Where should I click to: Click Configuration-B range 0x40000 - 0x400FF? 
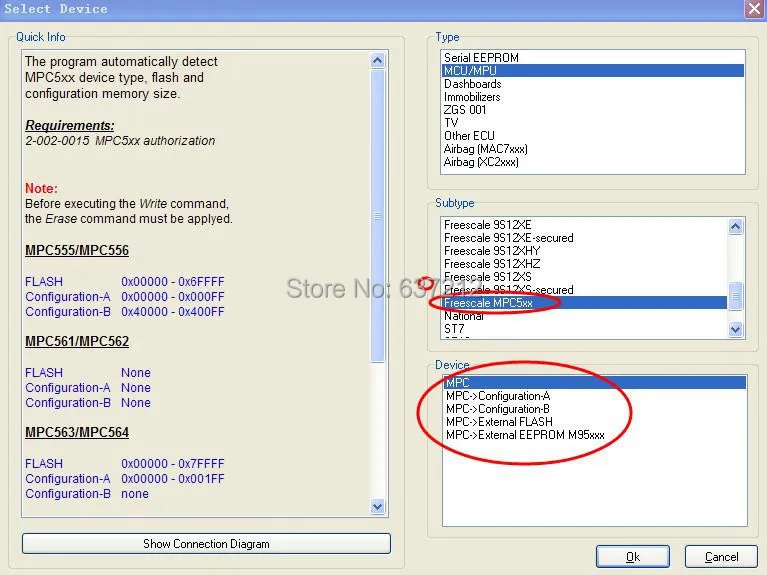[x=173, y=312]
